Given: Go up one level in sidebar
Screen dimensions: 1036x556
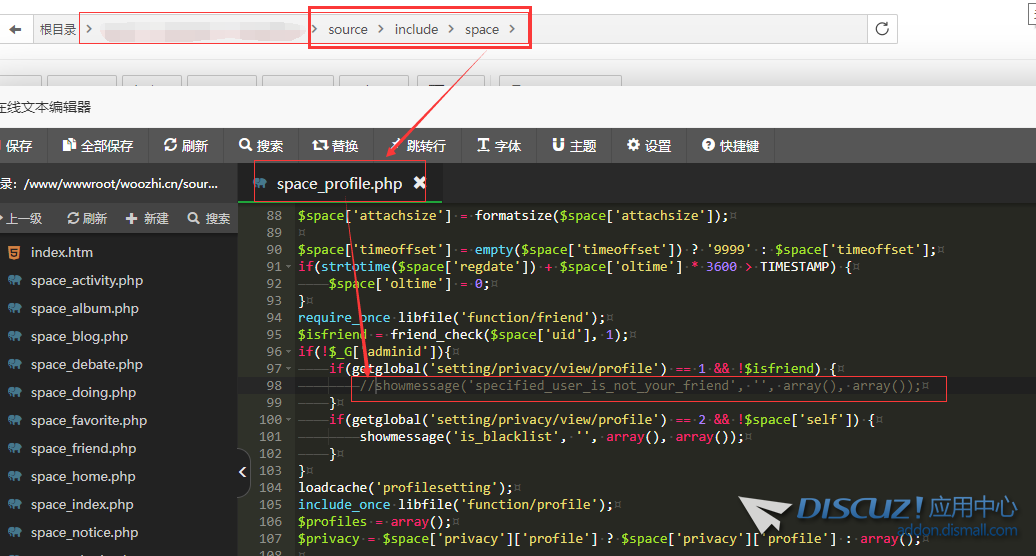Looking at the screenshot, I should (22, 218).
